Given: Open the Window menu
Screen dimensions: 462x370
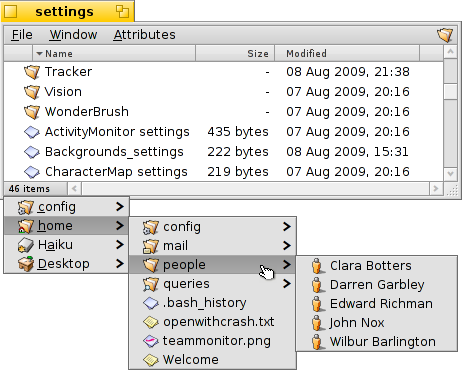Looking at the screenshot, I should 73,35.
